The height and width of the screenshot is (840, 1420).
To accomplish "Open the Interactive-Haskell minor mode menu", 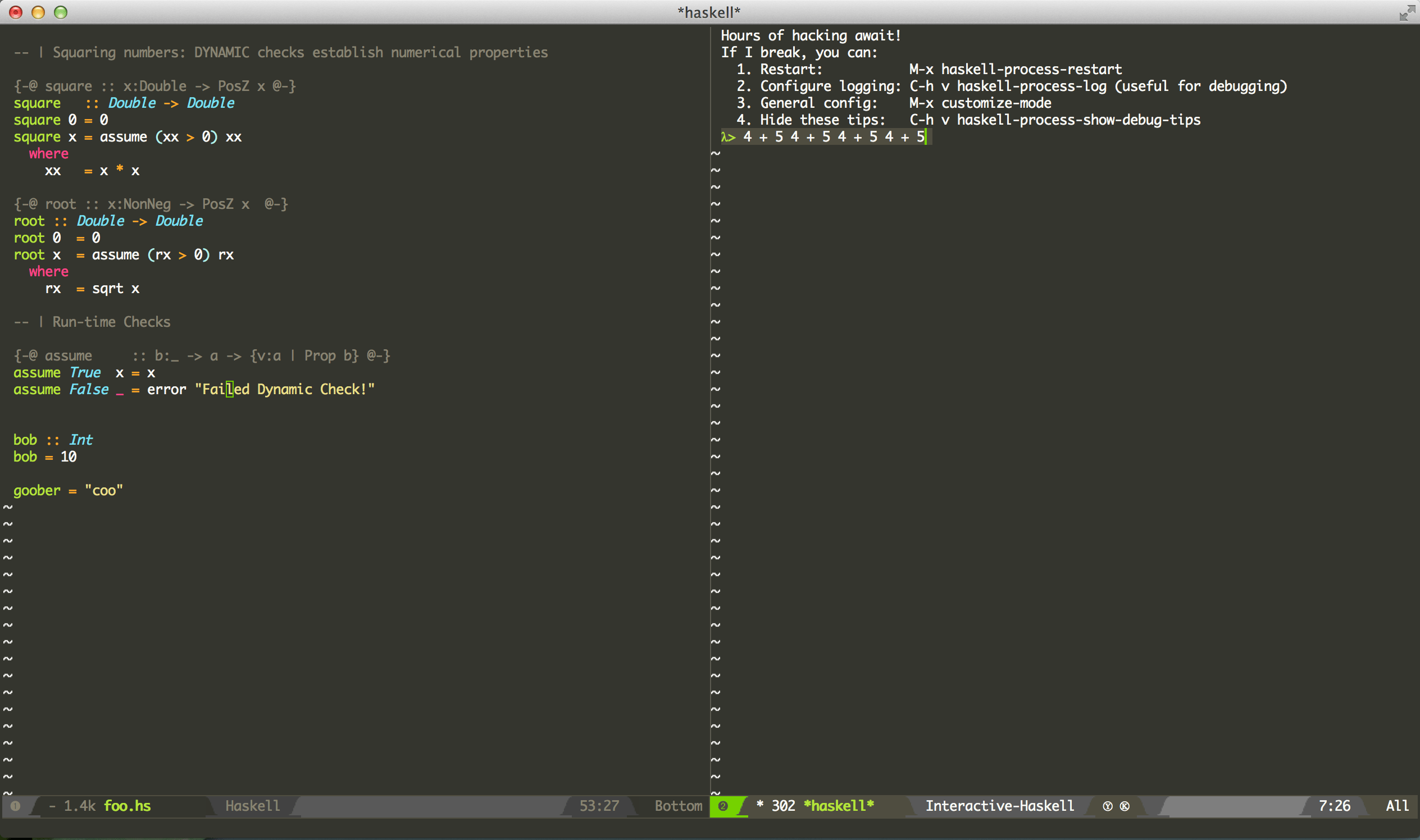I will [x=1000, y=806].
